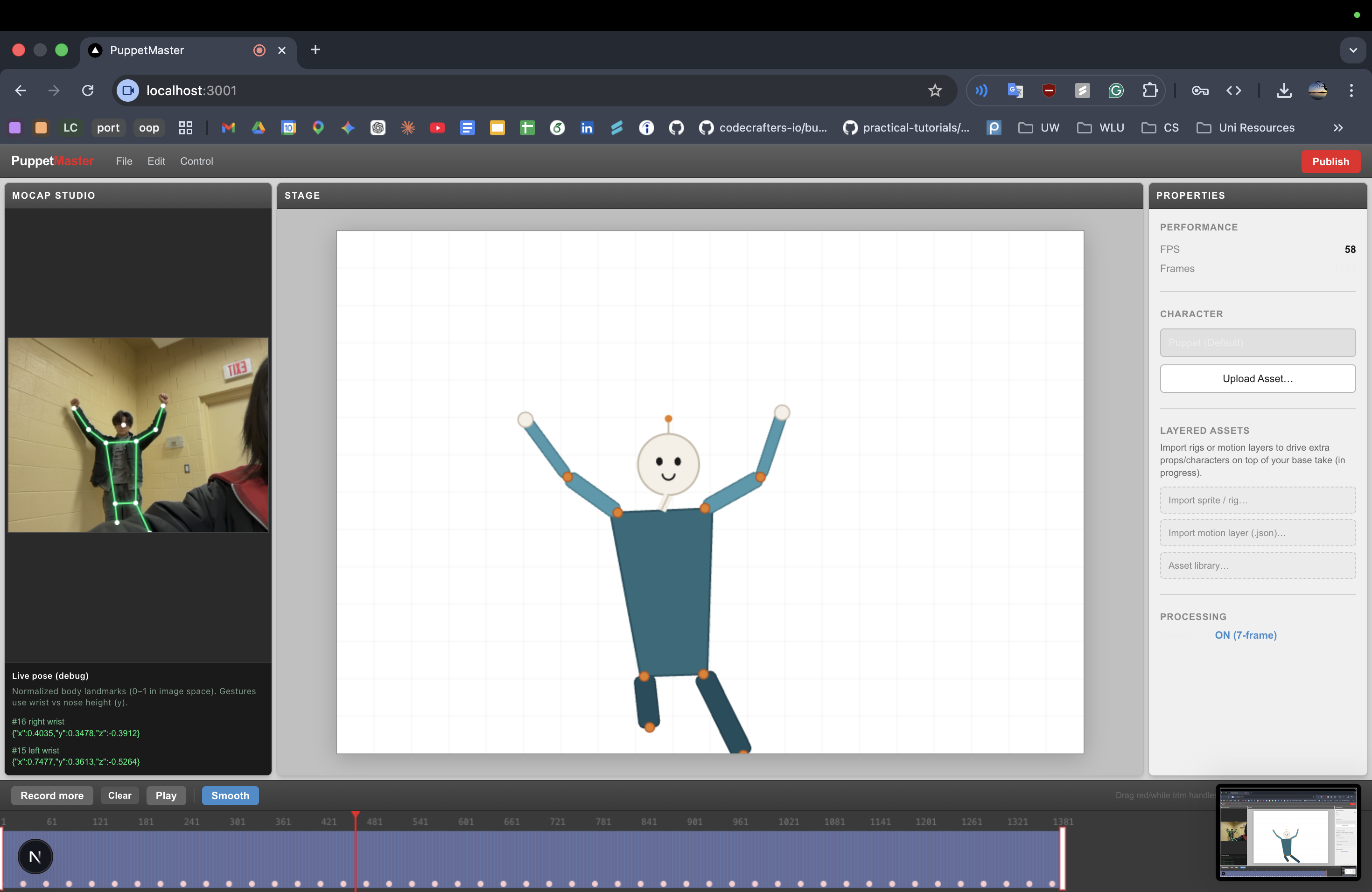
Task: Open the File menu
Action: coord(124,161)
